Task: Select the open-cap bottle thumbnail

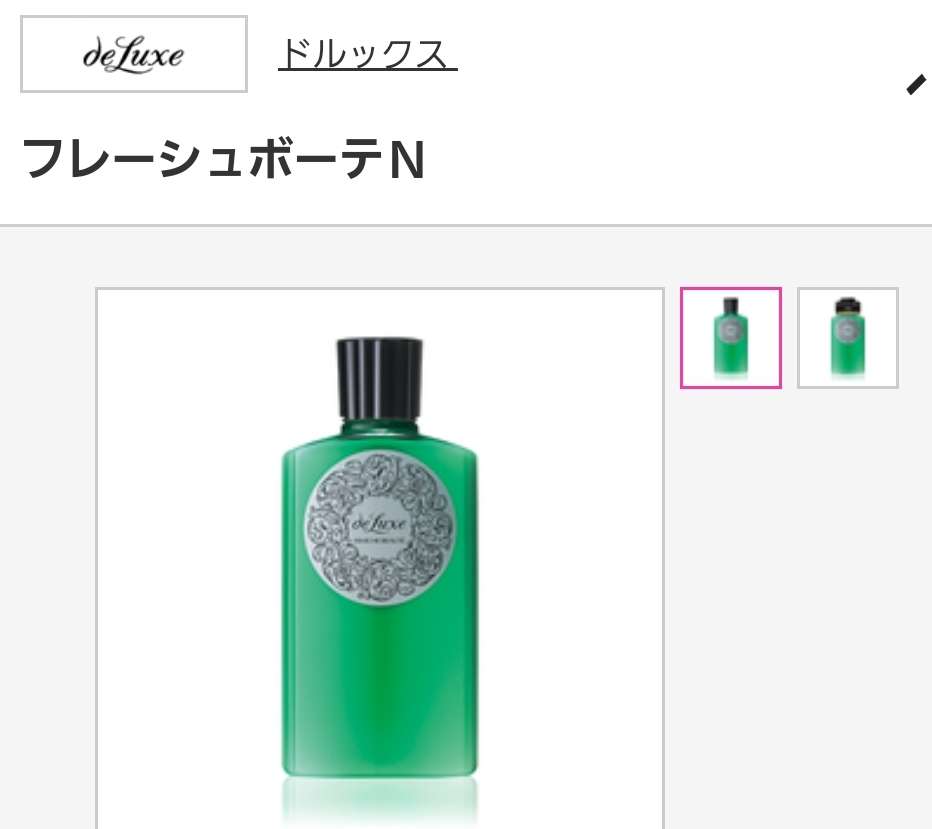Action: coord(848,338)
